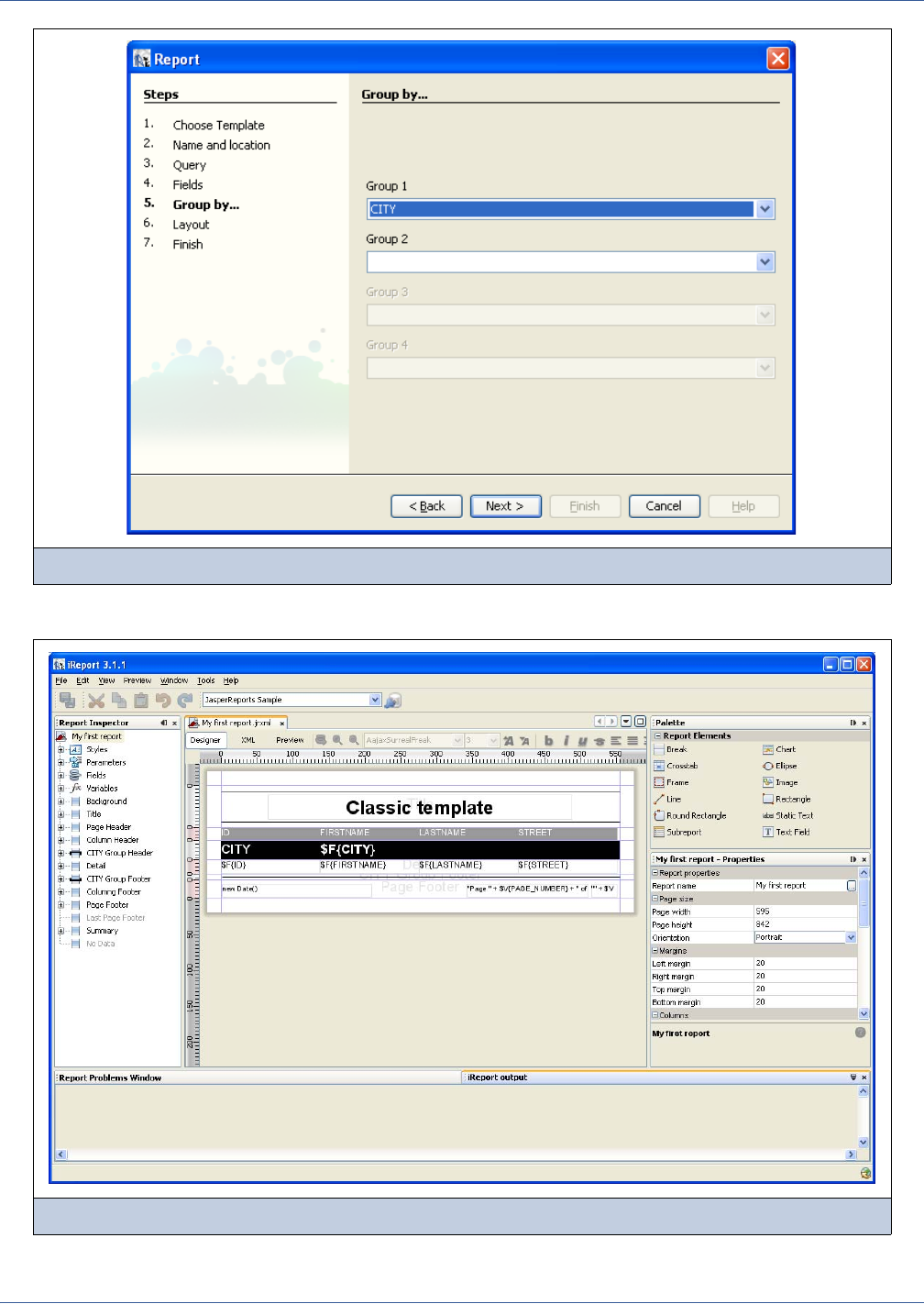This screenshot has height=1304, width=924.
Task: Expand the Parameters node in Report Inspector
Action: tap(60, 762)
